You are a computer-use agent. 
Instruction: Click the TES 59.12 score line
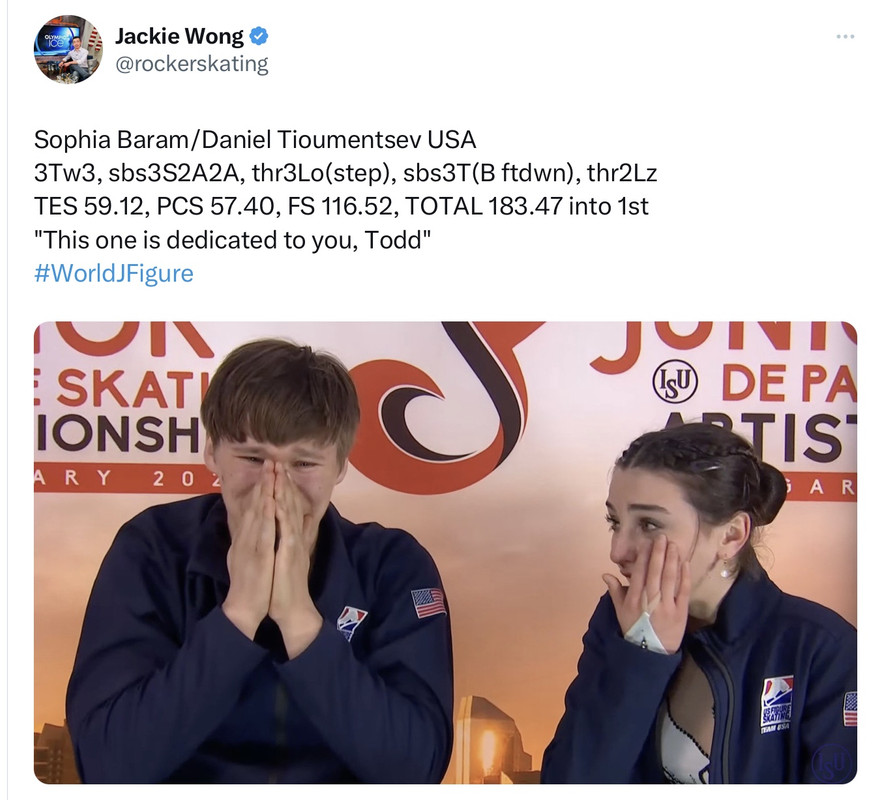click(341, 206)
